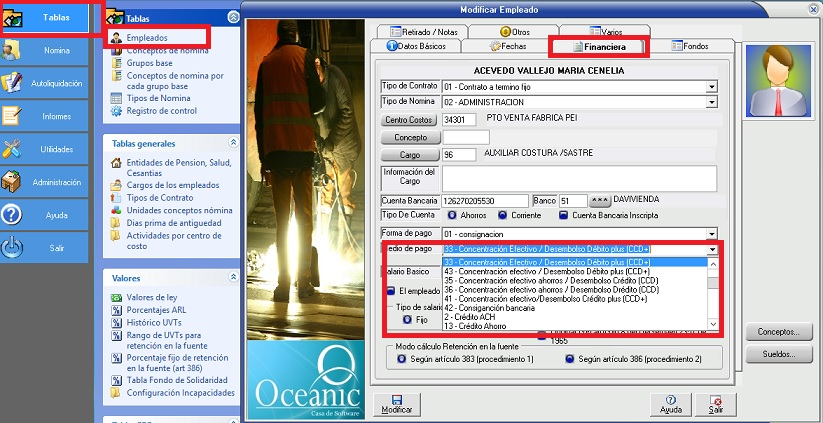Click the Ayuda question mark icon in sidebar
The width and height of the screenshot is (823, 423).
click(13, 215)
